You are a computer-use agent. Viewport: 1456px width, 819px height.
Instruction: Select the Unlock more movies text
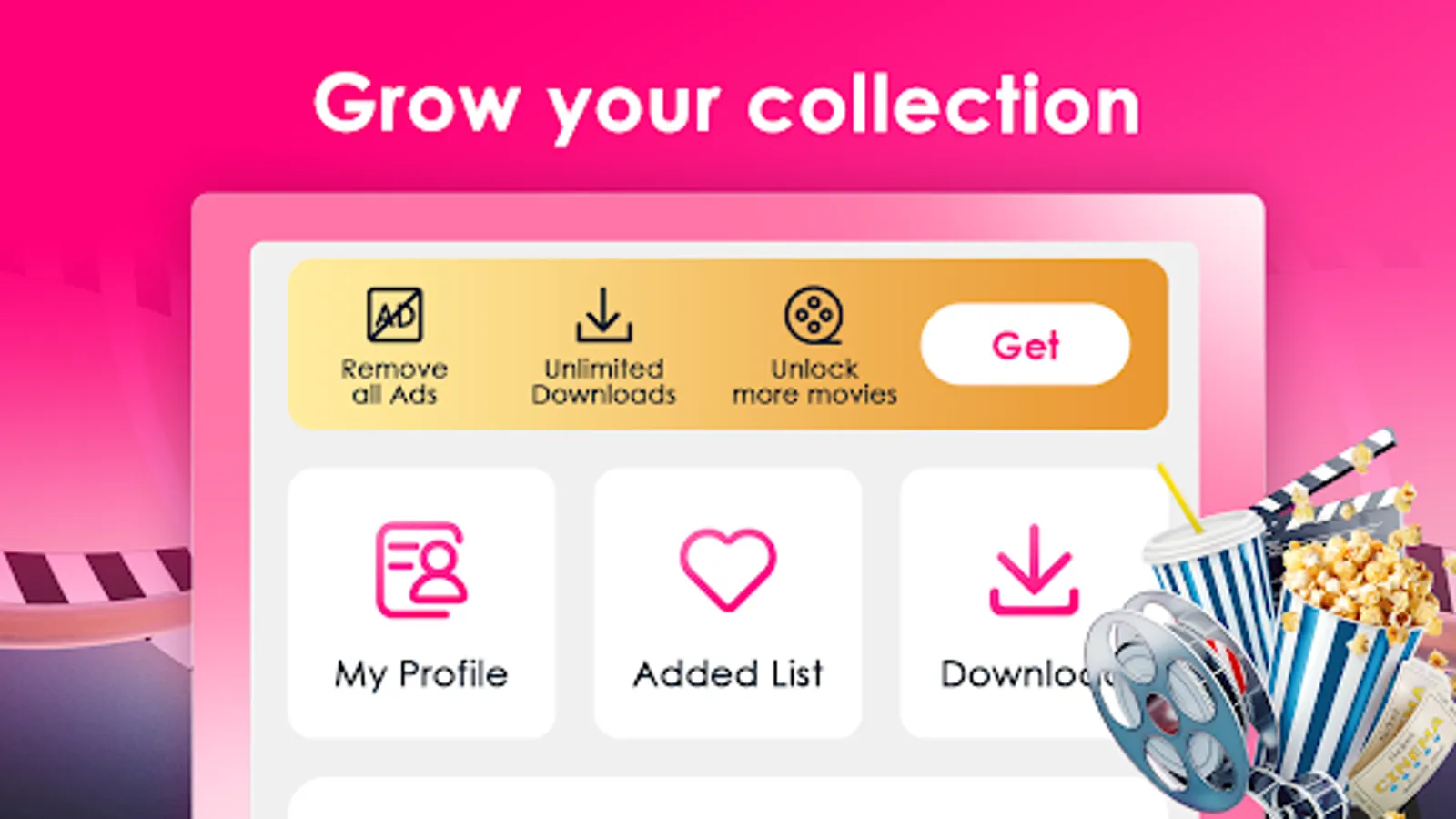tap(814, 381)
